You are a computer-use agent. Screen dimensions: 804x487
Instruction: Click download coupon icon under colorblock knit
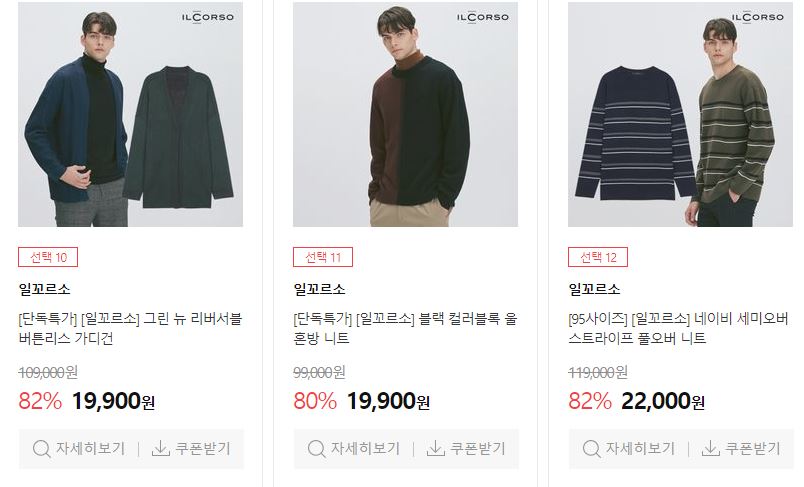pos(435,449)
